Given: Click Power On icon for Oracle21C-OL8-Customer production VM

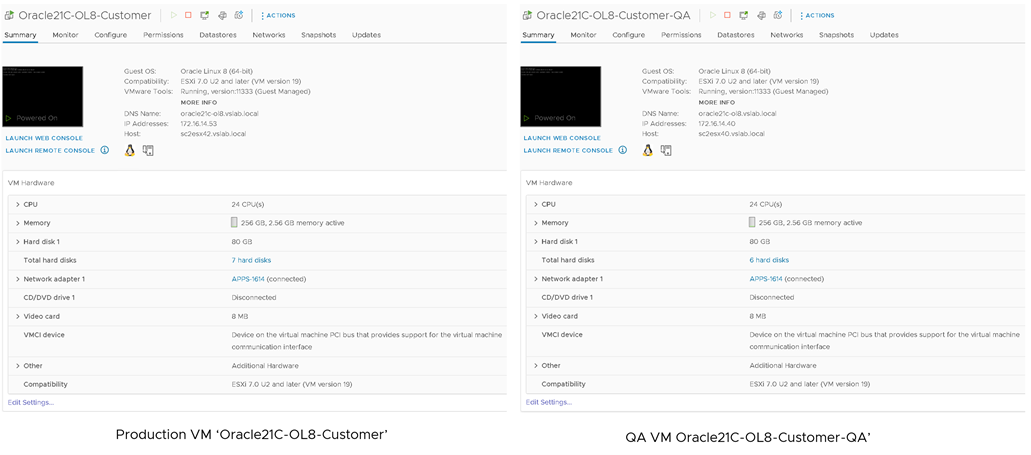Looking at the screenshot, I should (174, 14).
